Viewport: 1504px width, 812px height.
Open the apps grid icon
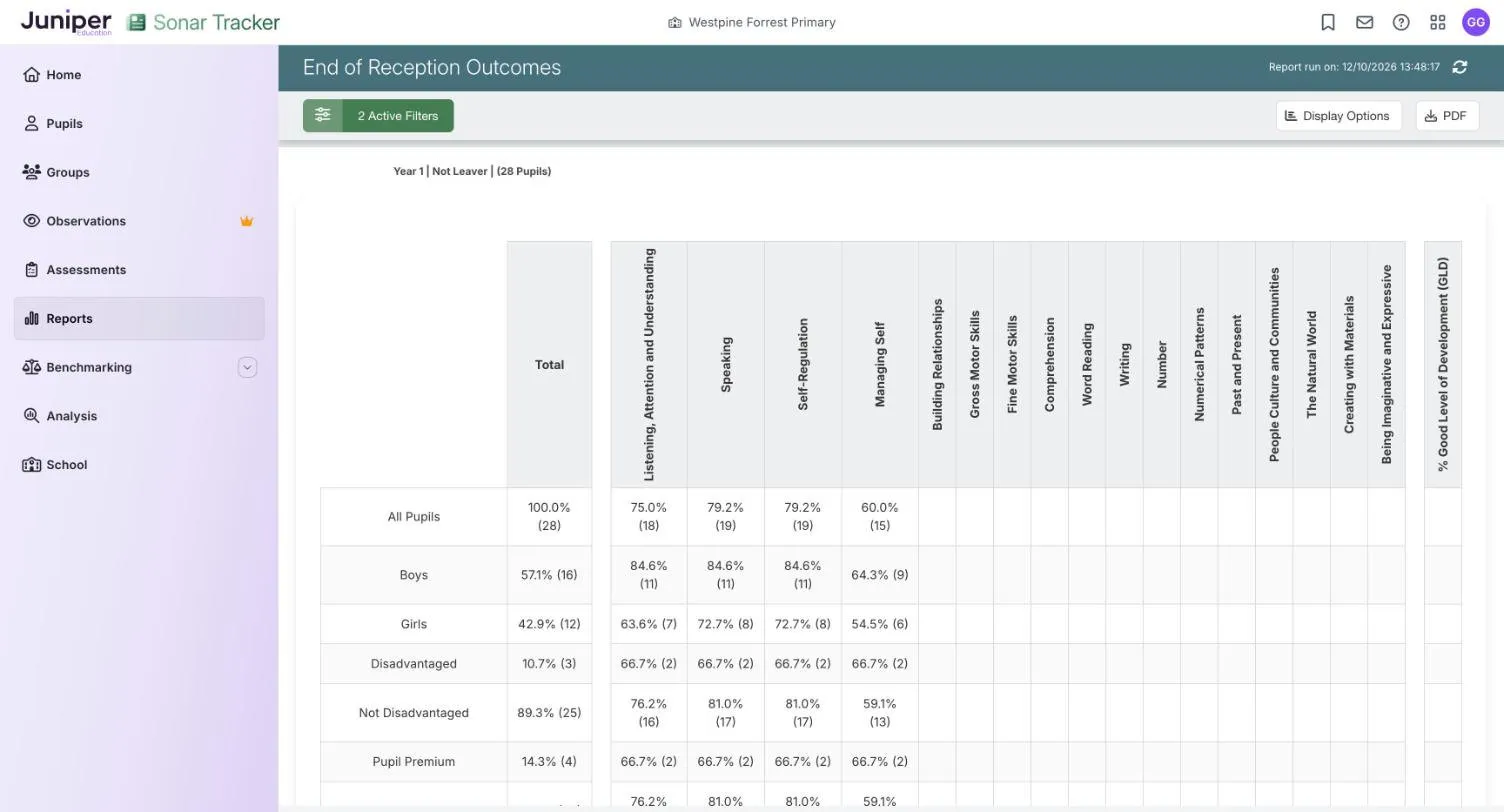click(1438, 22)
